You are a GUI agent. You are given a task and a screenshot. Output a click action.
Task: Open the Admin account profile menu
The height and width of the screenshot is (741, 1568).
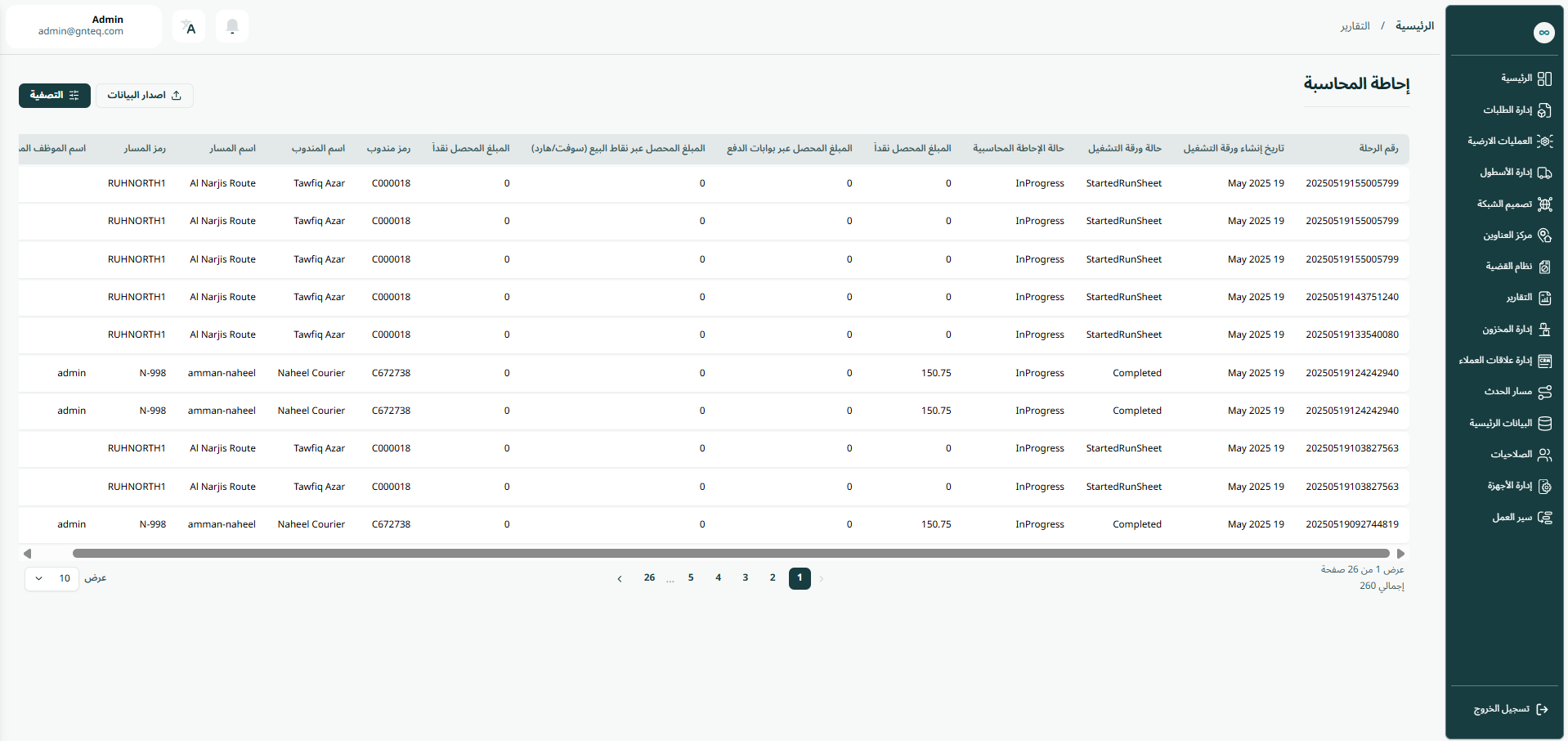tap(82, 26)
